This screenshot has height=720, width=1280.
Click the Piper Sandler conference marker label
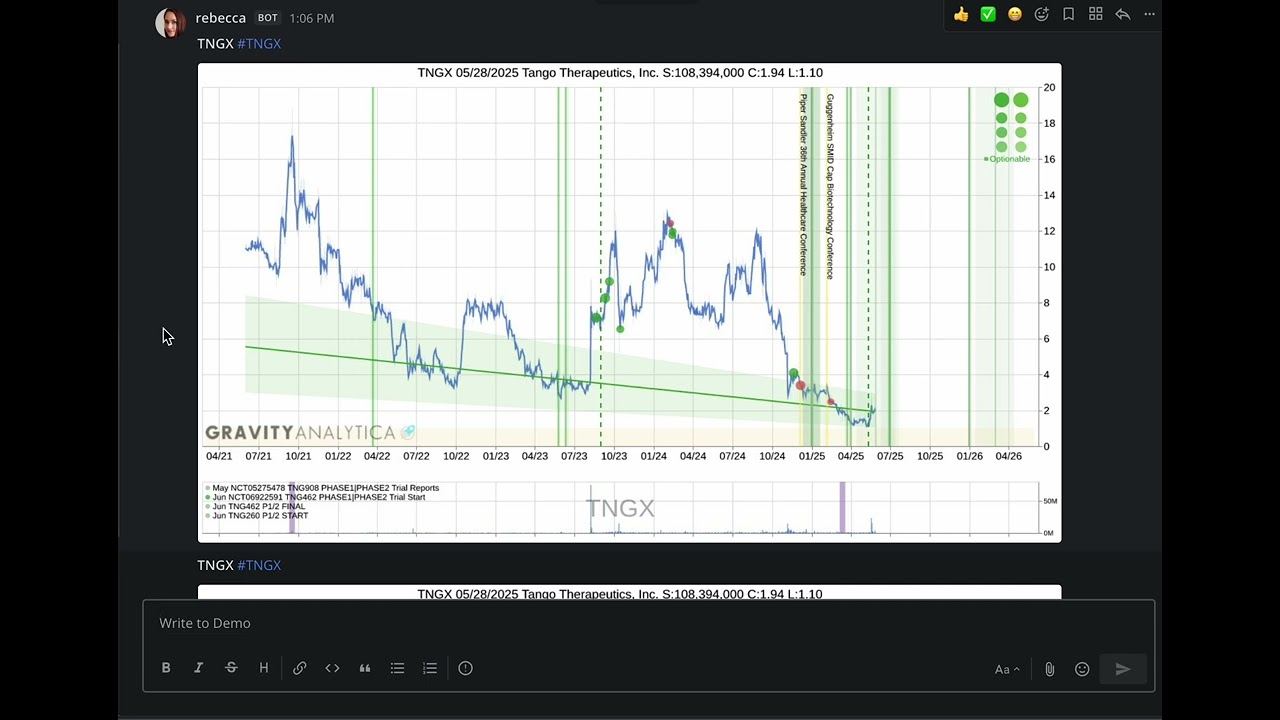click(803, 184)
